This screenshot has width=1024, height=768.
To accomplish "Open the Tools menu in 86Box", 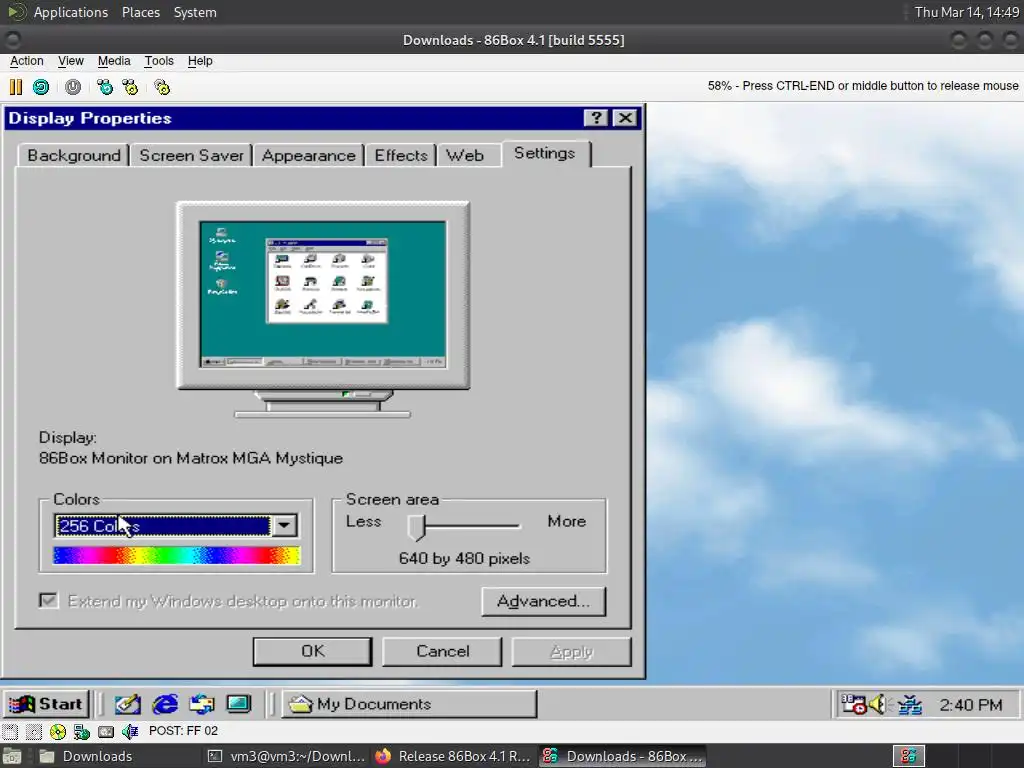I will pos(159,61).
